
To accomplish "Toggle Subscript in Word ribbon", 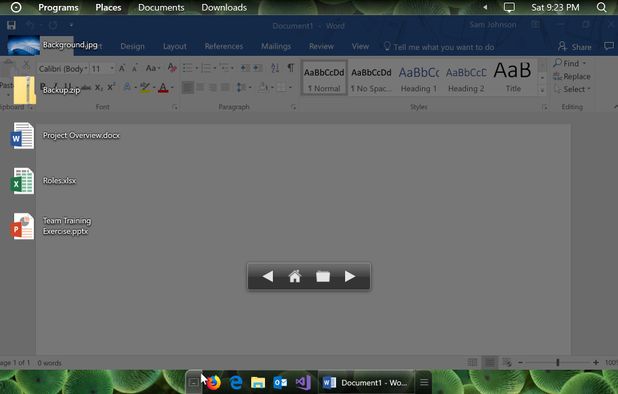I will pos(99,87).
